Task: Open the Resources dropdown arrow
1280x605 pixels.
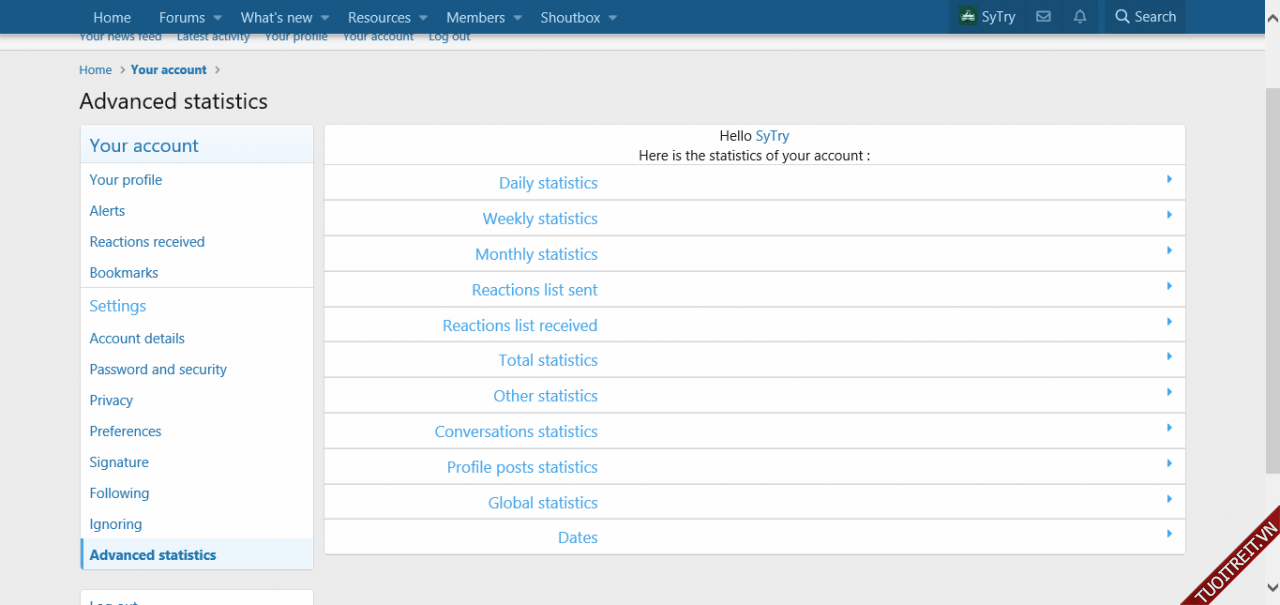Action: 423,18
